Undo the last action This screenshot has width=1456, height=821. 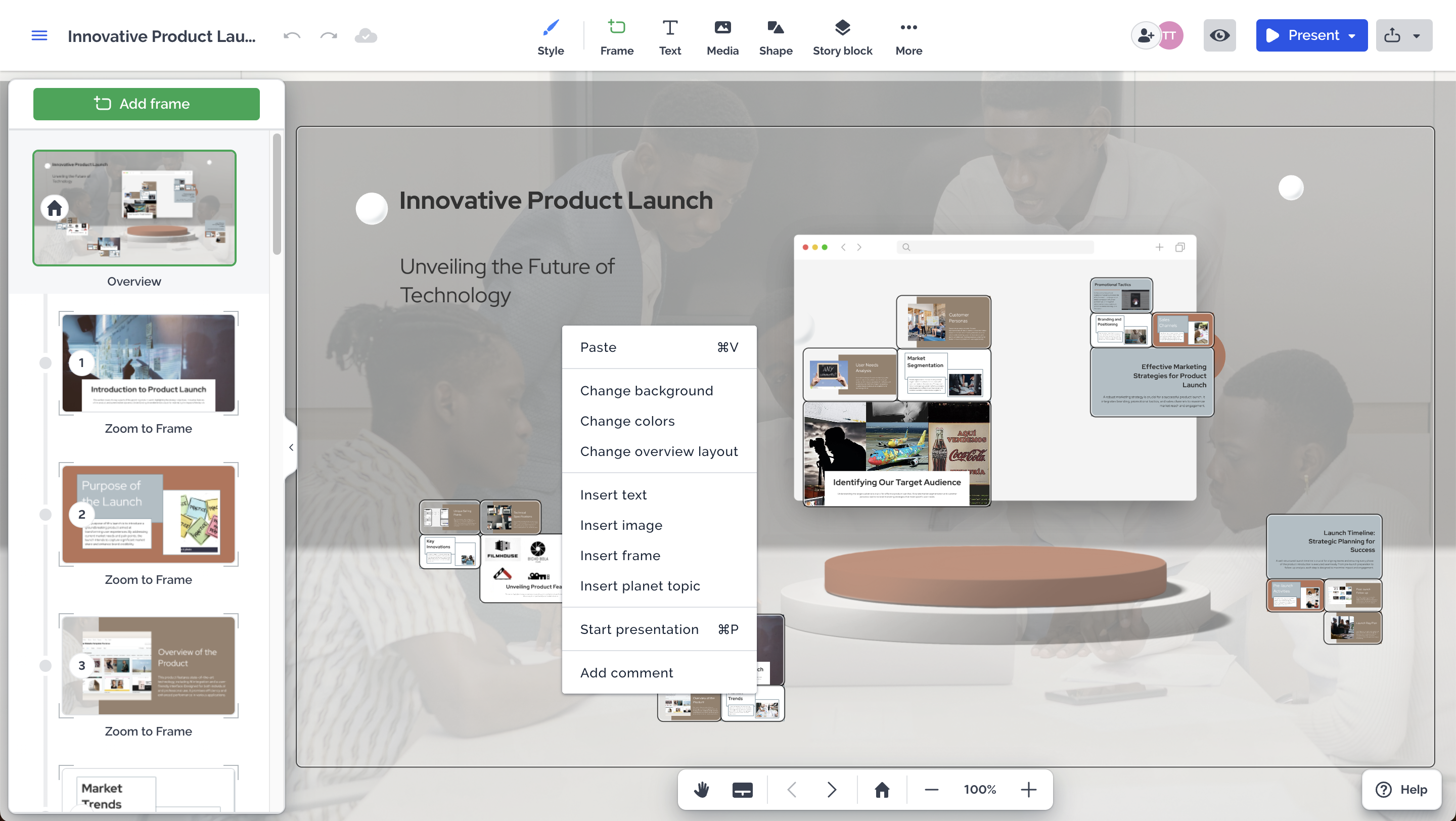292,35
